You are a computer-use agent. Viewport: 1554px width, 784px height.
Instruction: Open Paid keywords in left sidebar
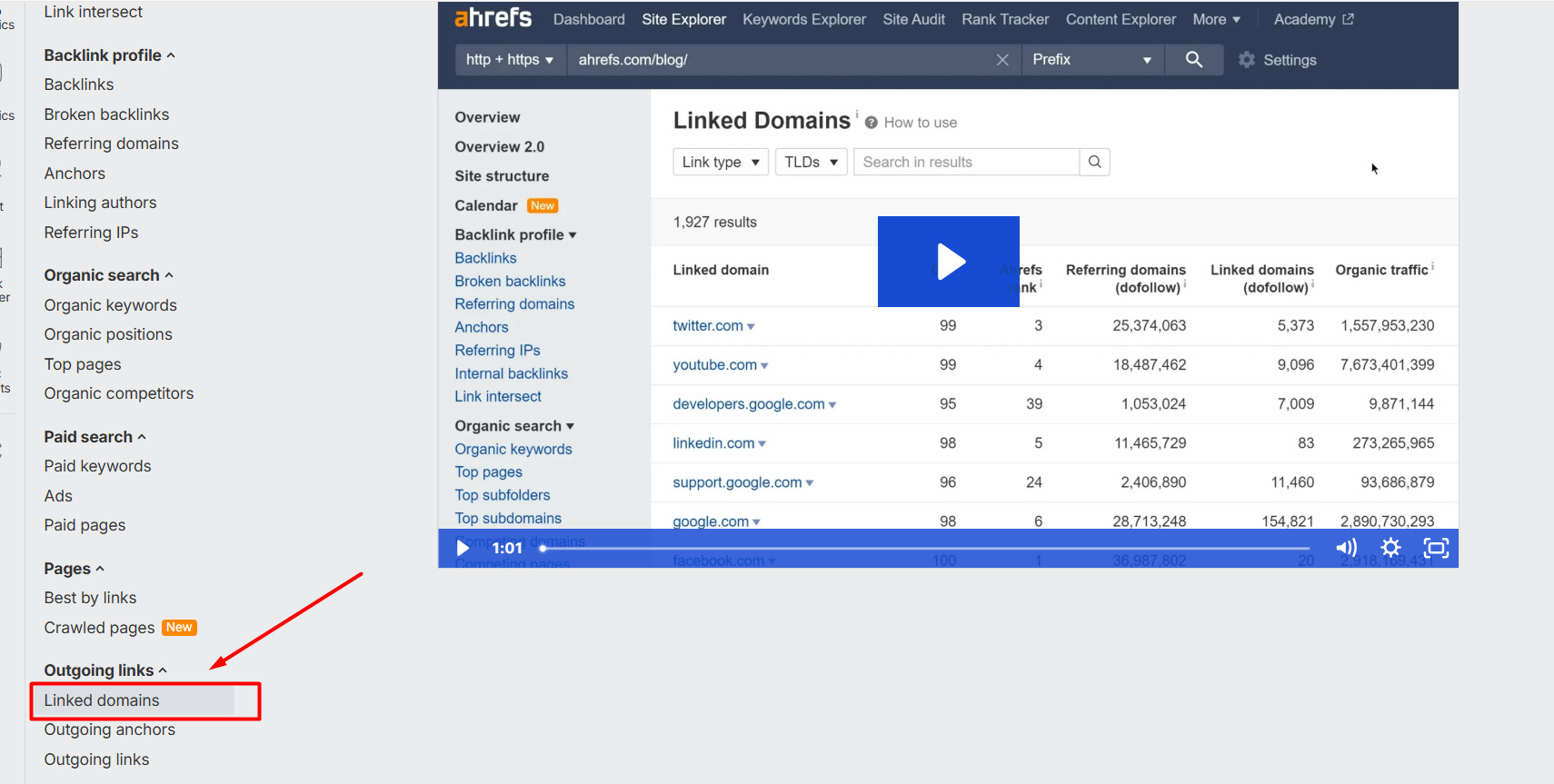click(97, 466)
